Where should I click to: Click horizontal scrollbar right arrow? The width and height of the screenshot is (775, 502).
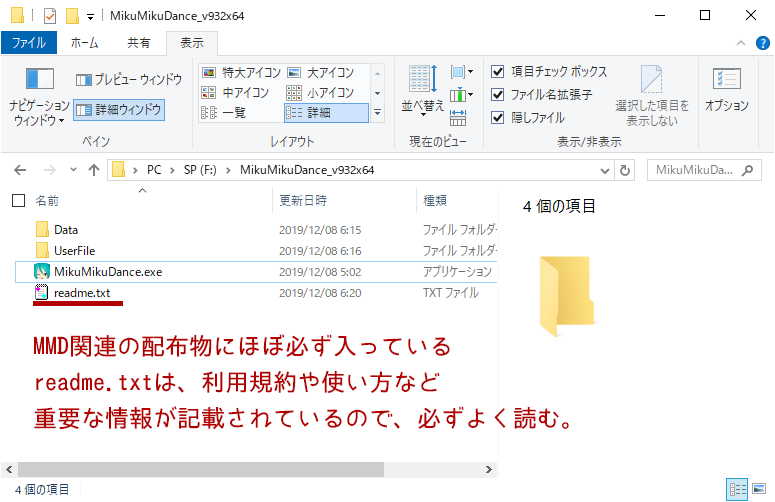(x=489, y=469)
